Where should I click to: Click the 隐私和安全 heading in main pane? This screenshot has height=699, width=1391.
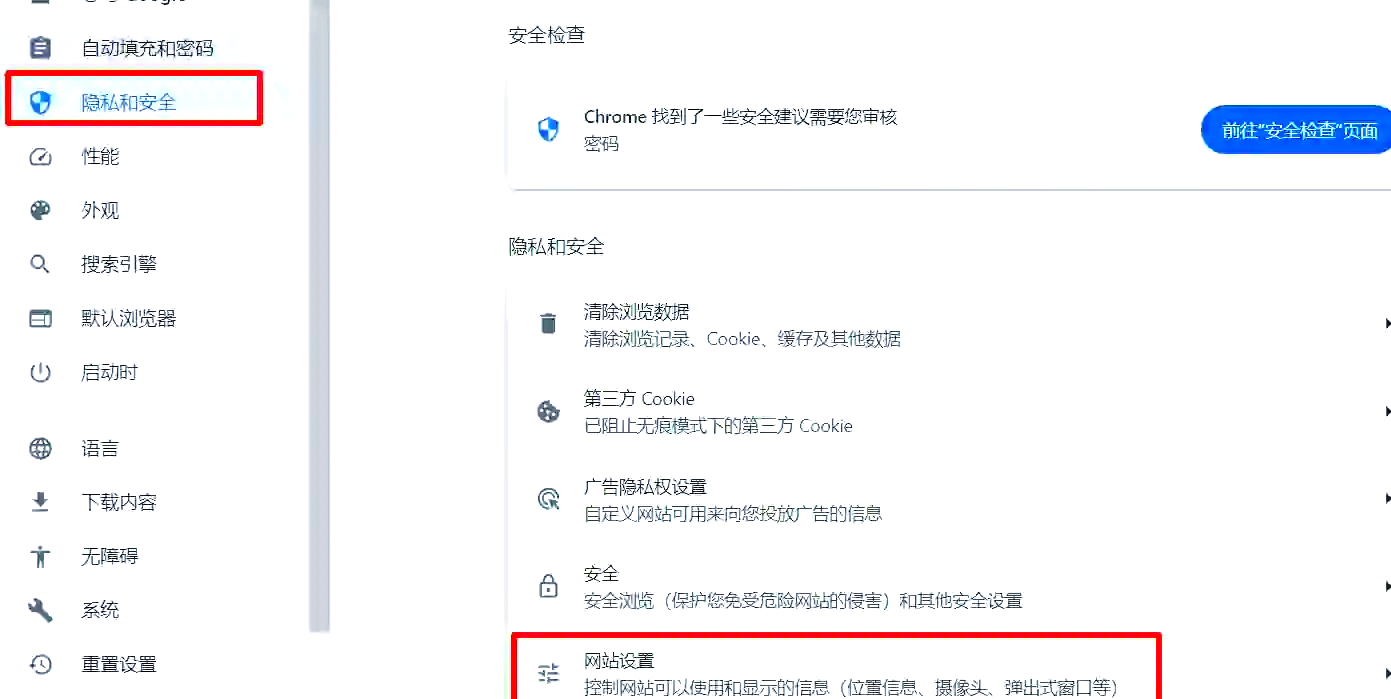click(x=557, y=246)
